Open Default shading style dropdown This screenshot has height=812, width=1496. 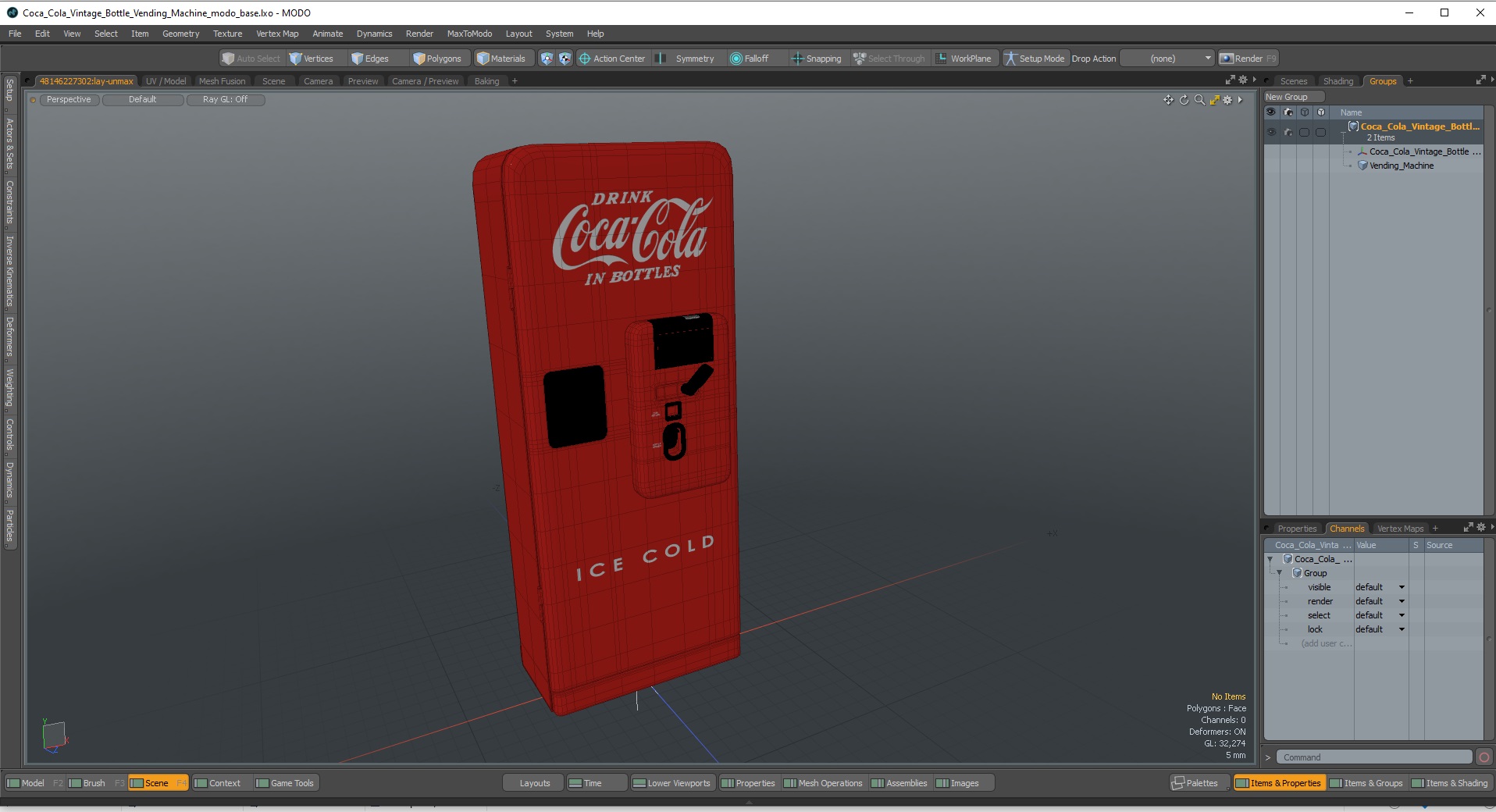[x=143, y=100]
